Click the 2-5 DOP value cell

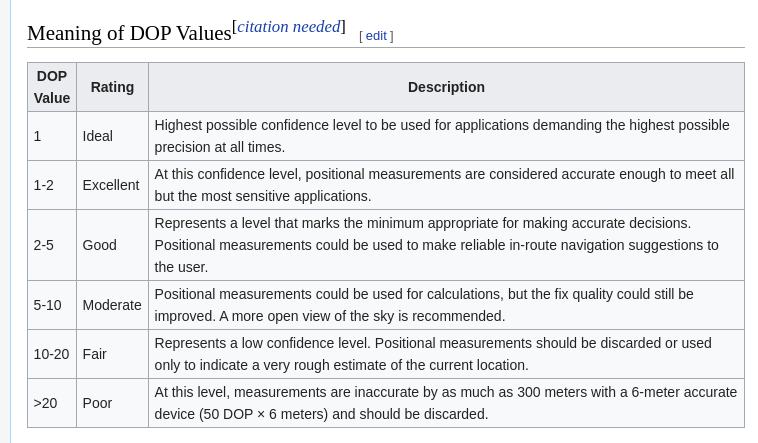pyautogui.click(x=44, y=245)
